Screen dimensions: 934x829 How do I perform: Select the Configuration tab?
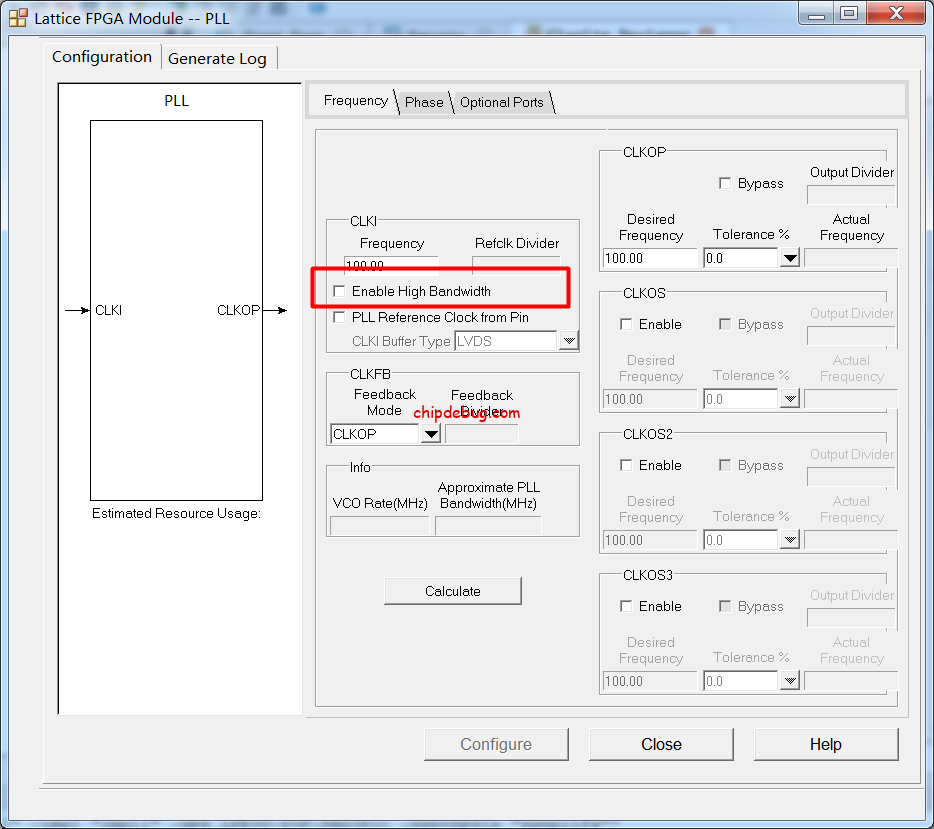(x=102, y=56)
